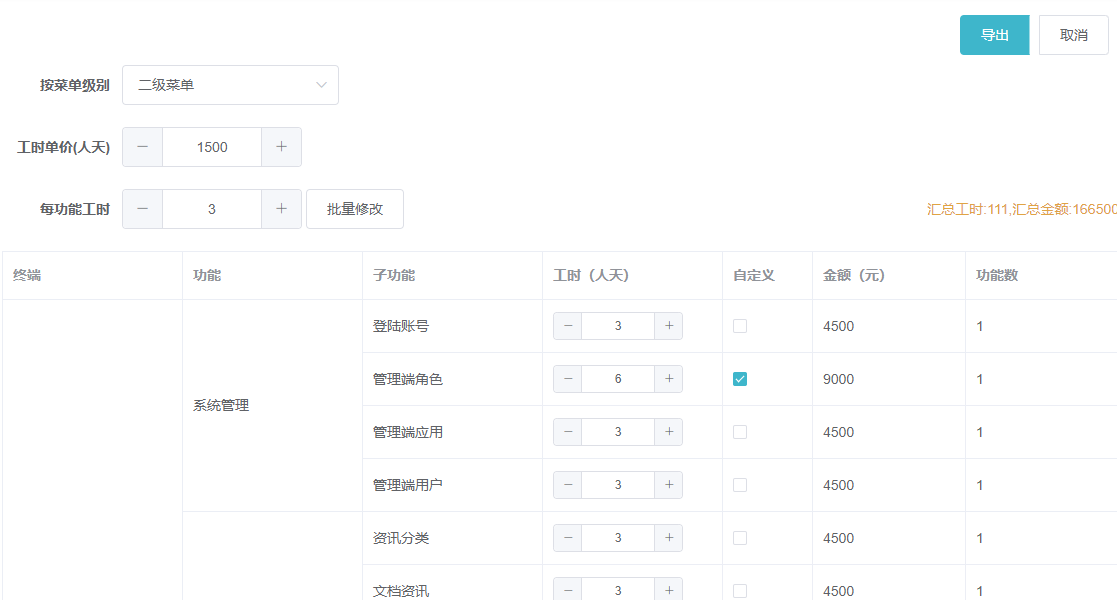1117x600 pixels.
Task: Click the 导出 export button
Action: pyautogui.click(x=994, y=35)
